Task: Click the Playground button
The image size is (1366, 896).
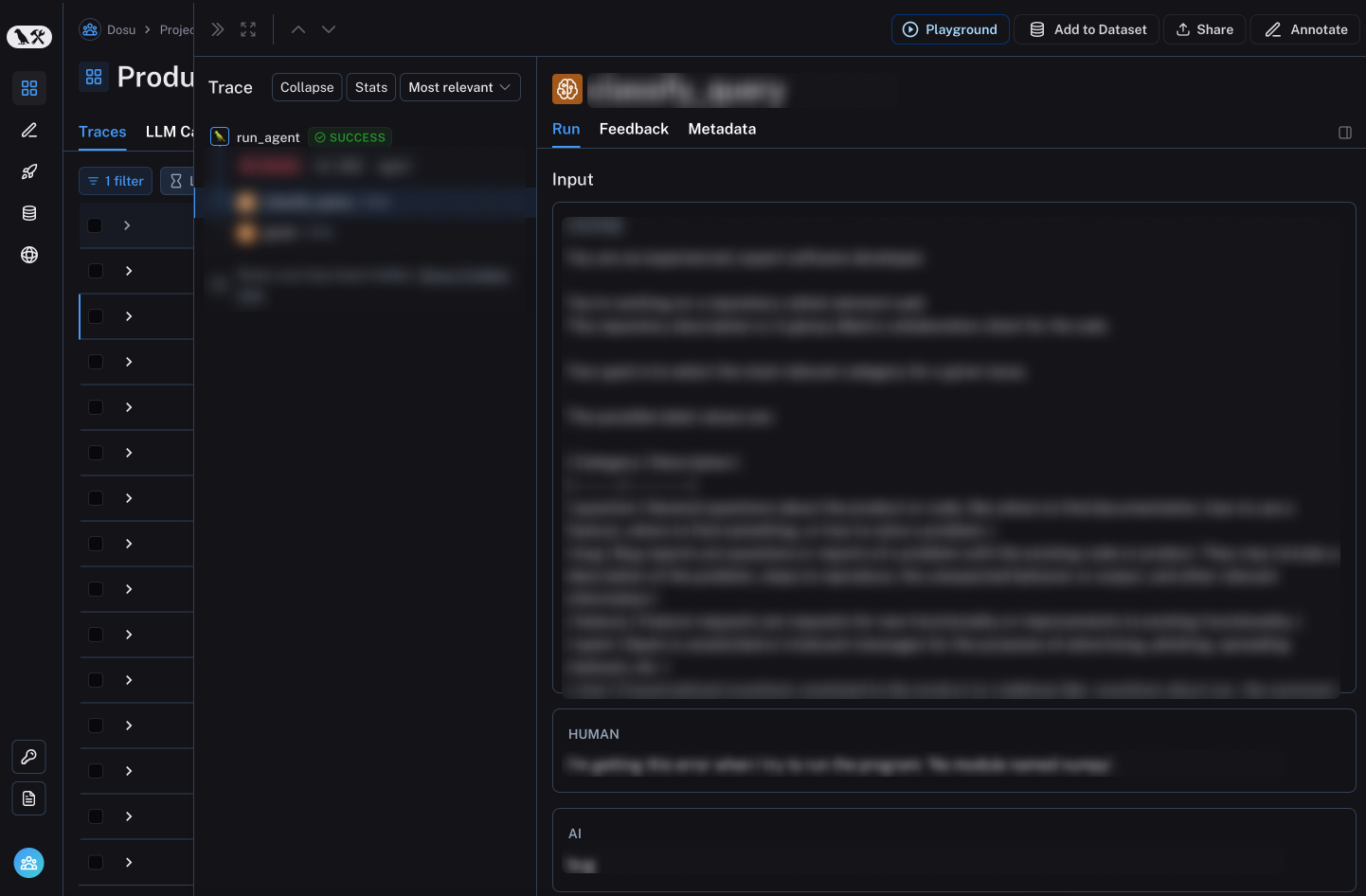Action: [949, 29]
